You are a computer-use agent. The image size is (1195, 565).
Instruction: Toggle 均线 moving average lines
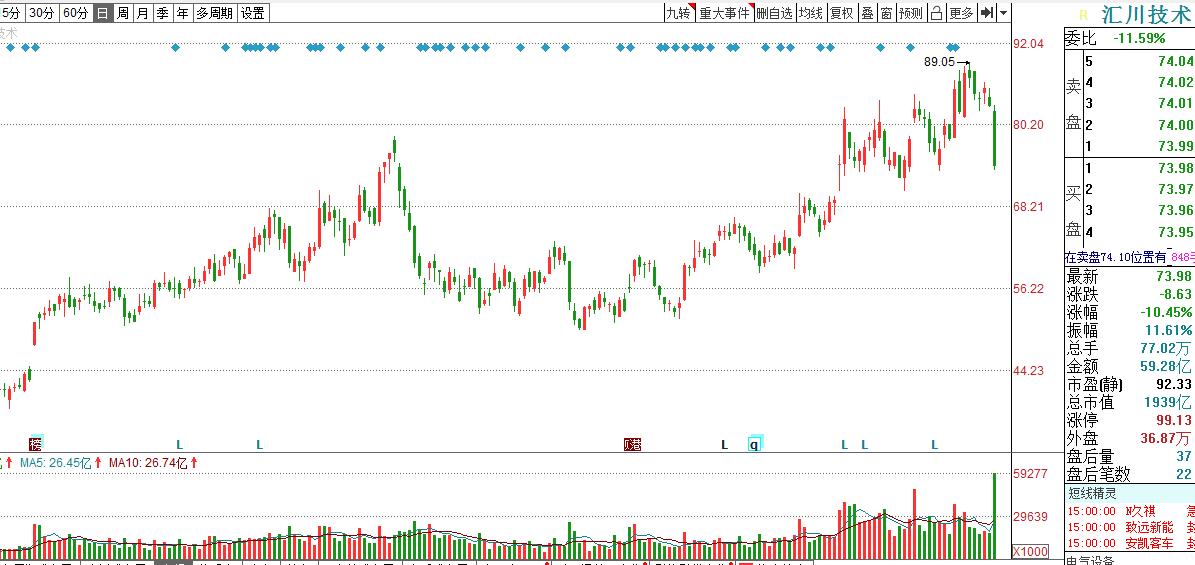811,12
